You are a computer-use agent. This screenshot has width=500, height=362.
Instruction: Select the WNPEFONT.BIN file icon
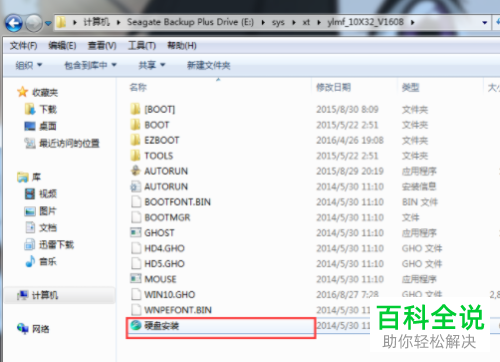pos(136,310)
